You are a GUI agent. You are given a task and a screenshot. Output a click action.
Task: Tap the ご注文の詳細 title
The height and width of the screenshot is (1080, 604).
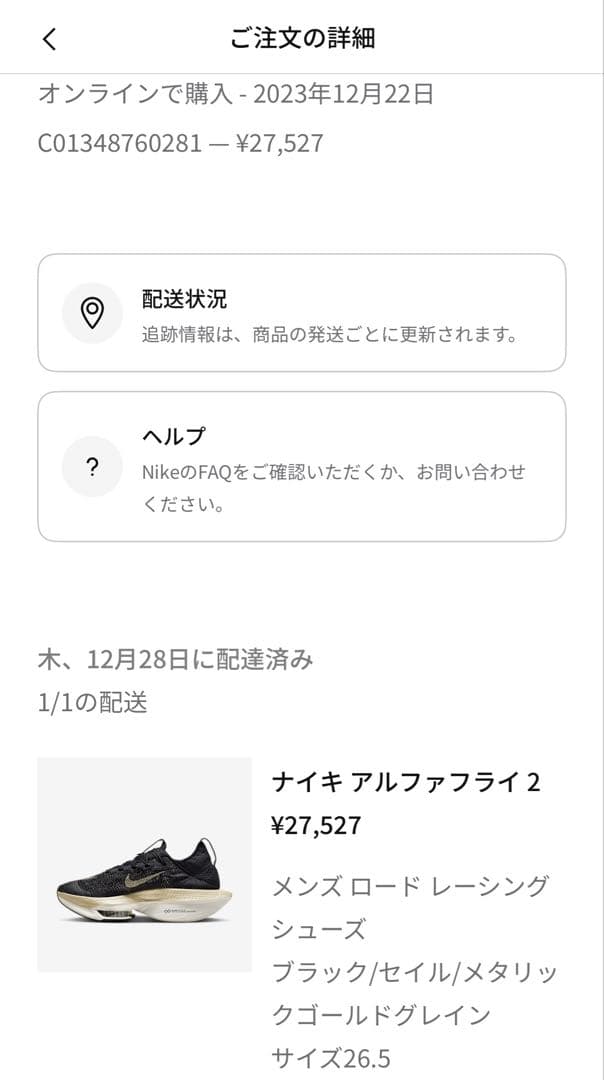302,39
